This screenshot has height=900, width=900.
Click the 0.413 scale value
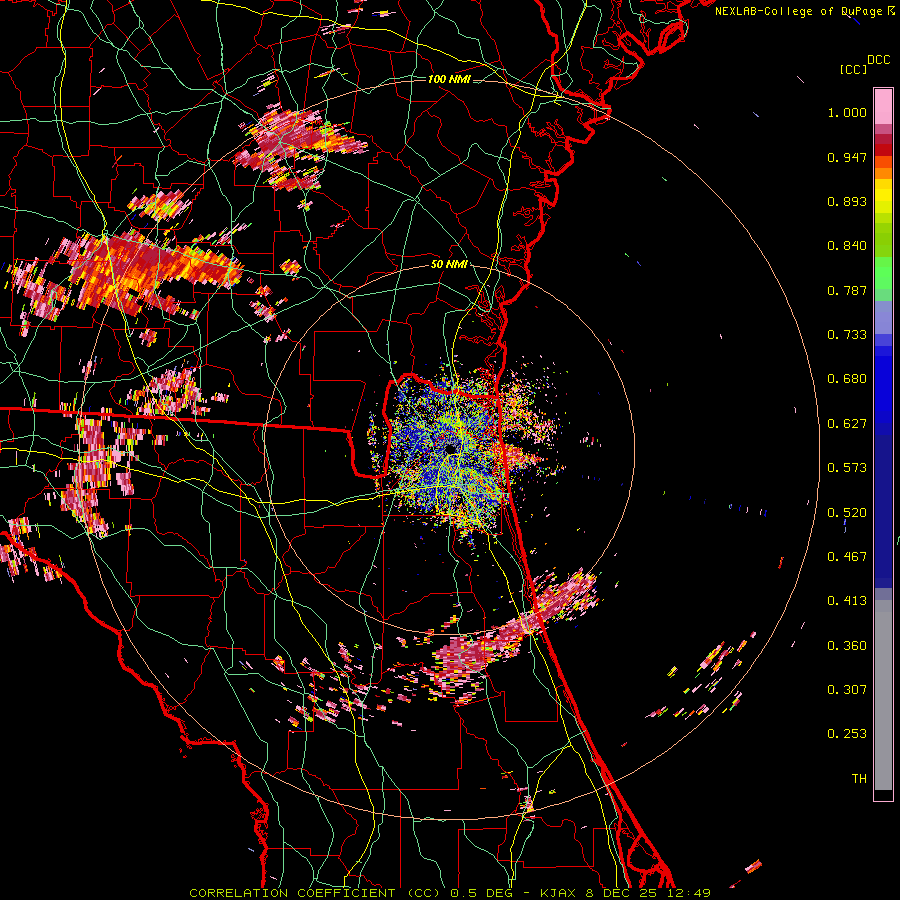click(x=847, y=601)
